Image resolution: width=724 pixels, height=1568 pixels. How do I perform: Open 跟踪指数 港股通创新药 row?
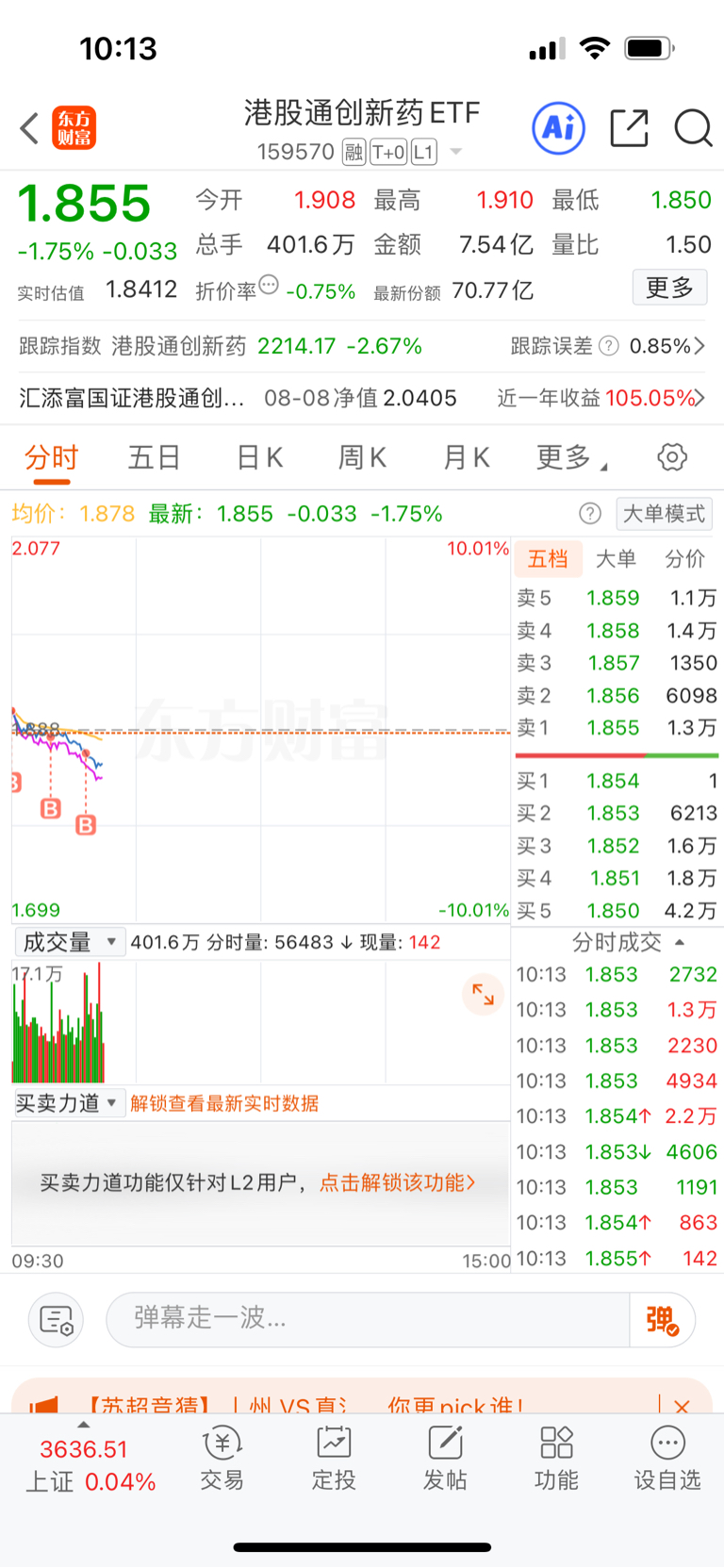click(221, 346)
